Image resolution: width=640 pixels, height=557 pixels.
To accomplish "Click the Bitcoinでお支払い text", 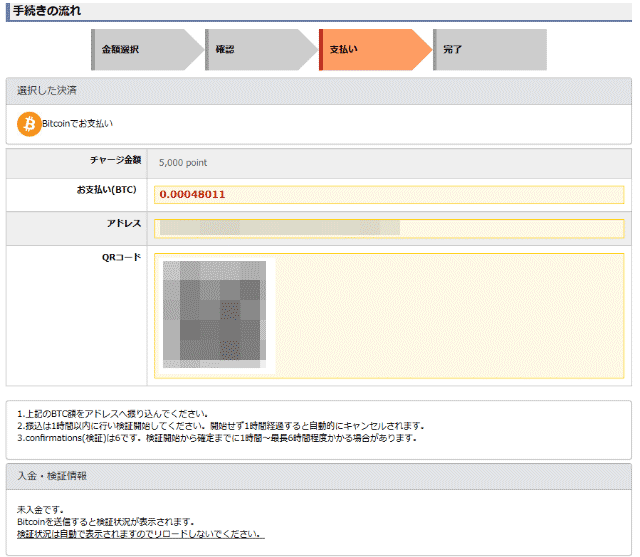I will click(x=78, y=124).
